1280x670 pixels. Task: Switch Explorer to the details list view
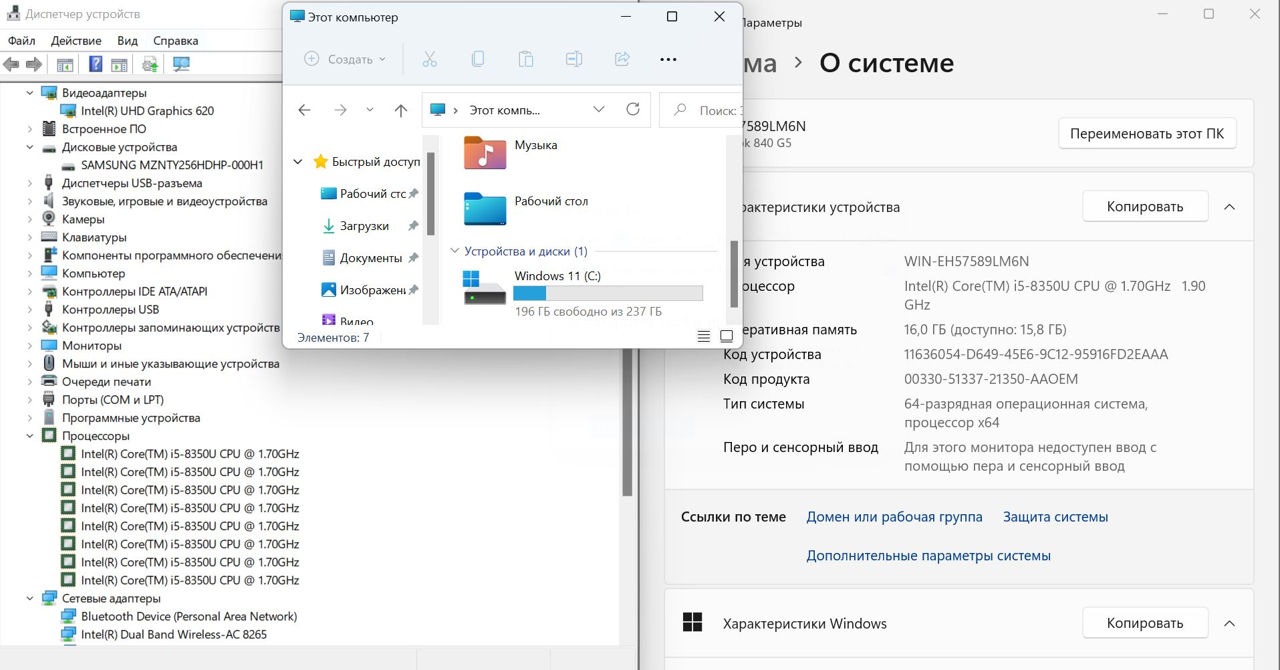(x=704, y=337)
